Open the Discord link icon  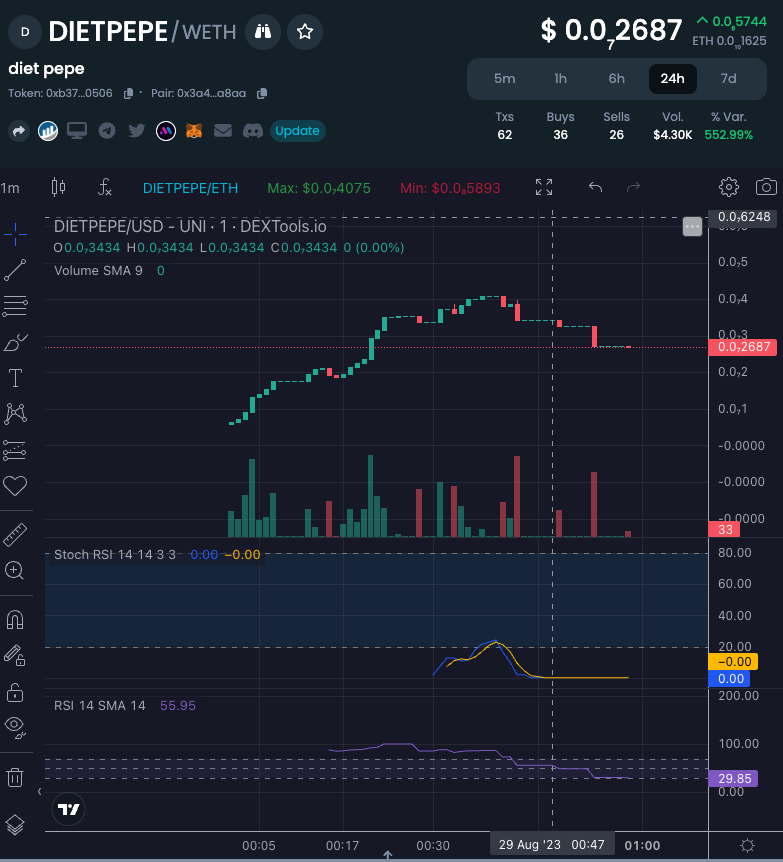(252, 131)
